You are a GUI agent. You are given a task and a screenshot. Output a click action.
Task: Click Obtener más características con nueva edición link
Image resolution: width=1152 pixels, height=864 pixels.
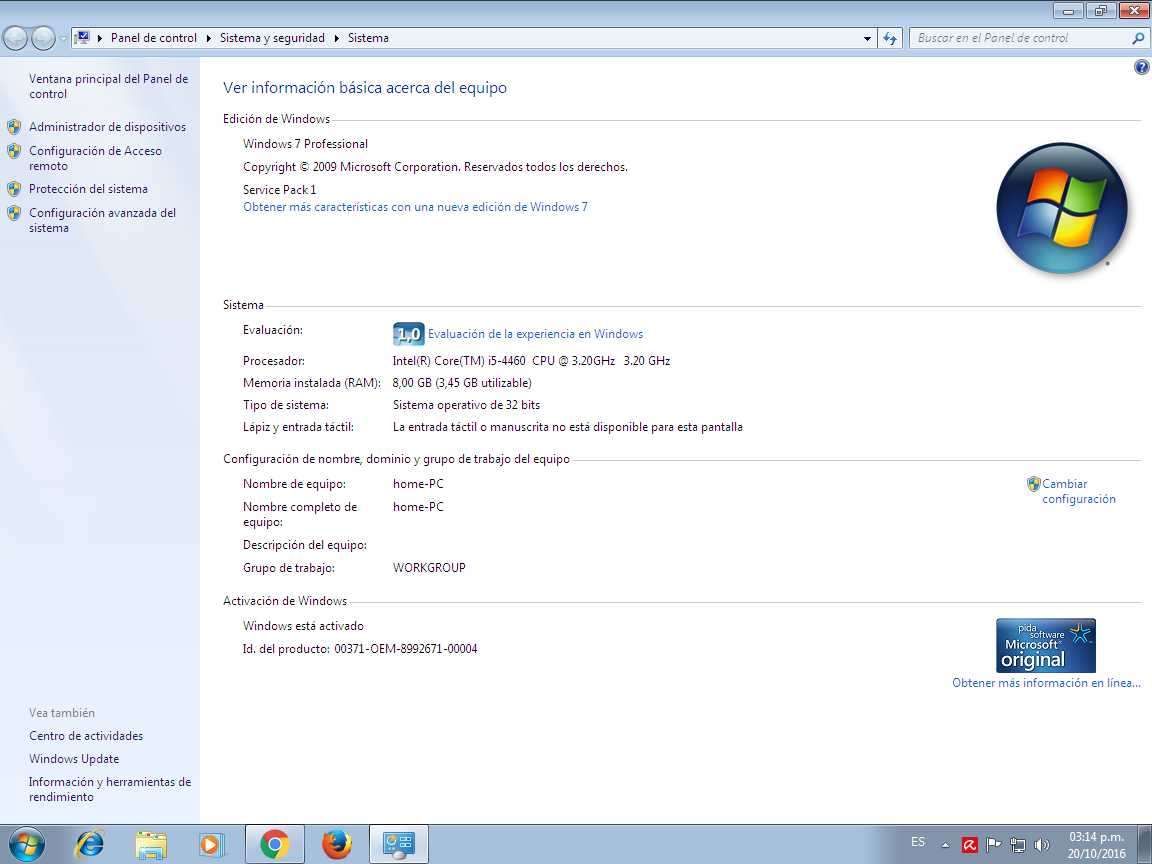pyautogui.click(x=415, y=207)
